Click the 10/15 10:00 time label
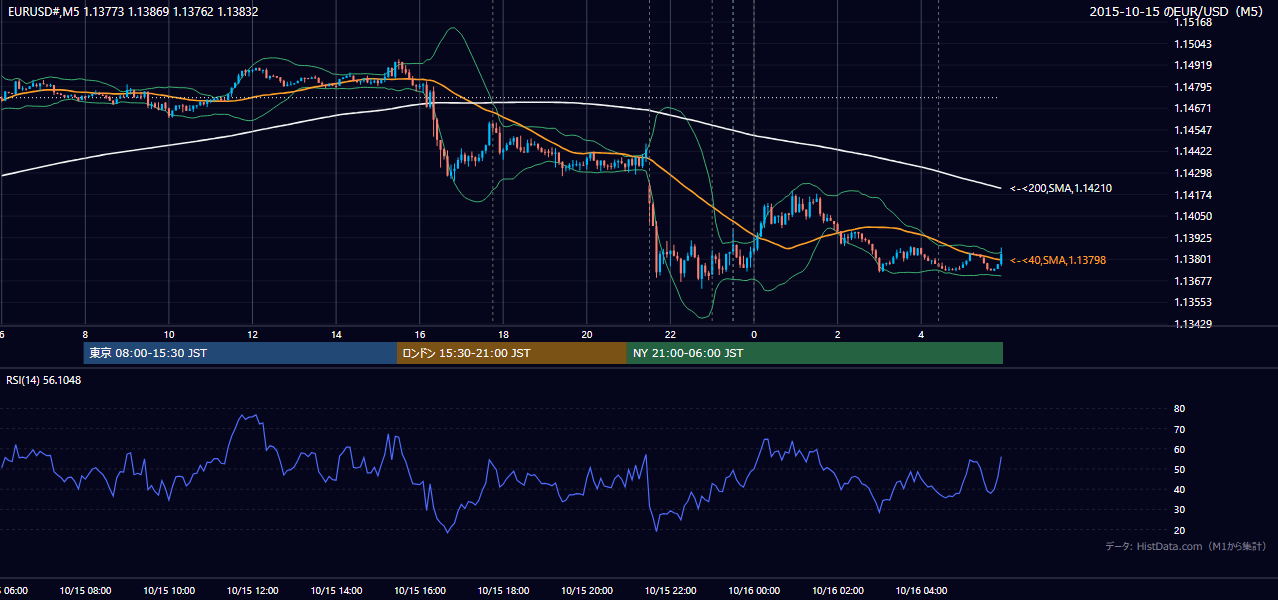 point(168,591)
